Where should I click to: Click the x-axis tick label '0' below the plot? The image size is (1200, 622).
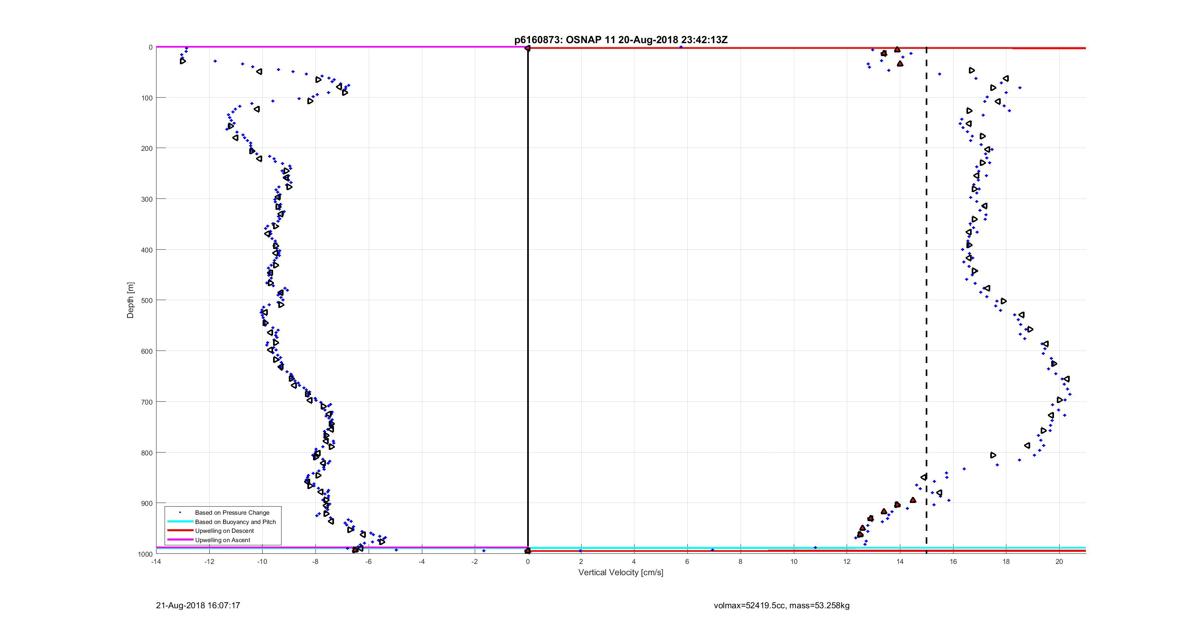pyautogui.click(x=528, y=561)
